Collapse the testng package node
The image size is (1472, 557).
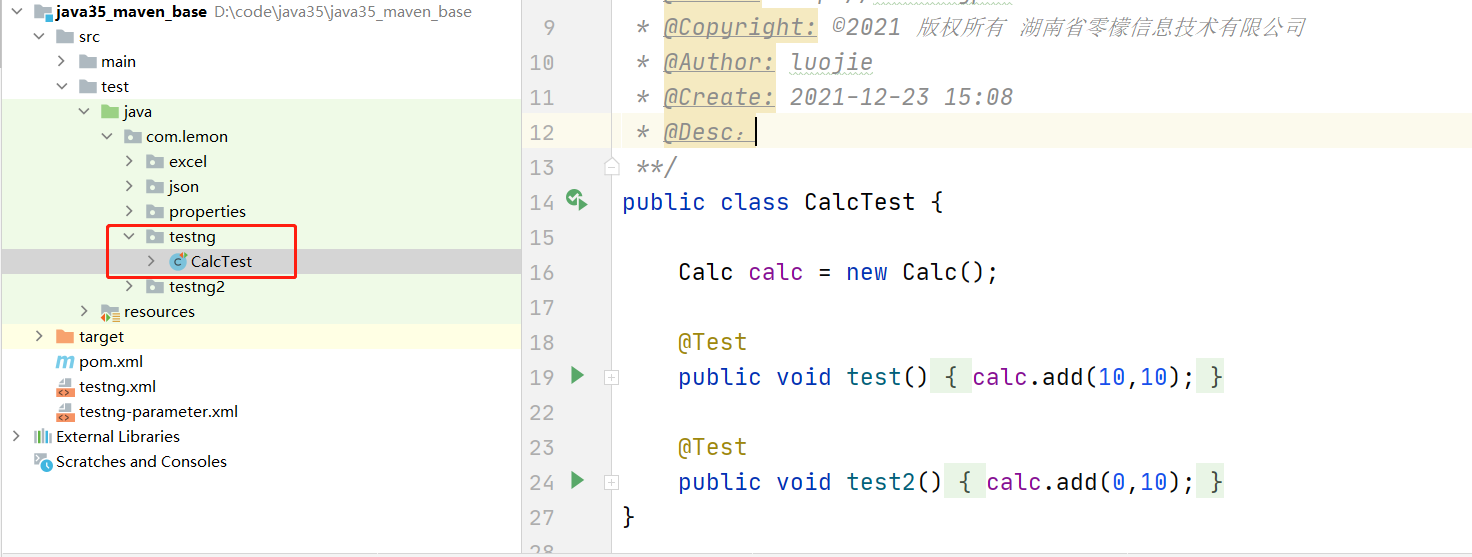129,237
